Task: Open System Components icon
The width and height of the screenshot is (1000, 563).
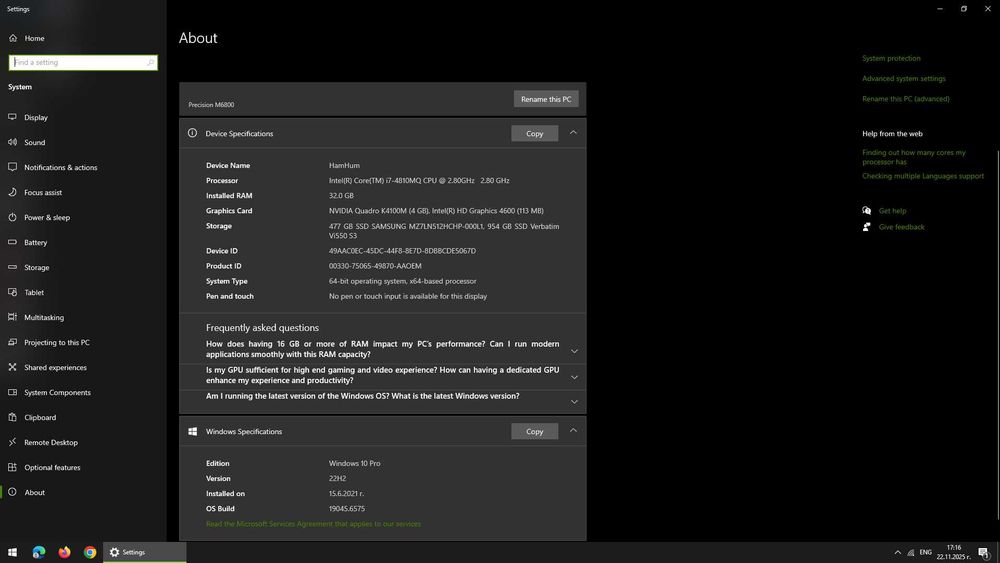Action: (x=12, y=392)
